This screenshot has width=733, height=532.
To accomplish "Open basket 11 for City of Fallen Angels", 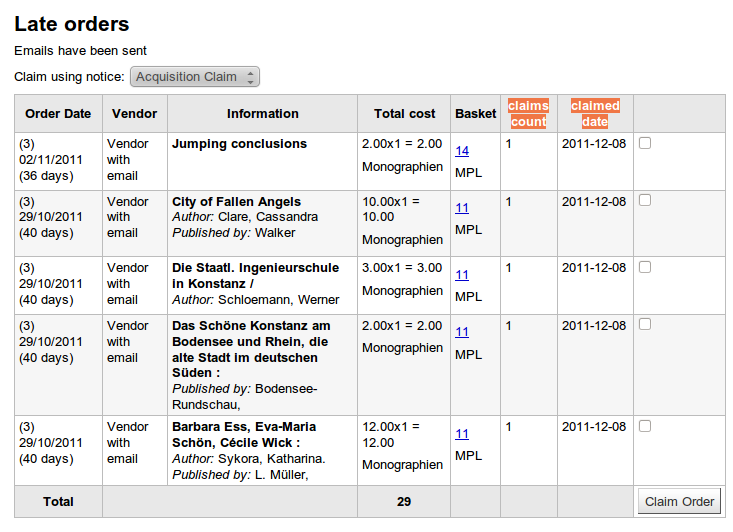I will pos(462,208).
